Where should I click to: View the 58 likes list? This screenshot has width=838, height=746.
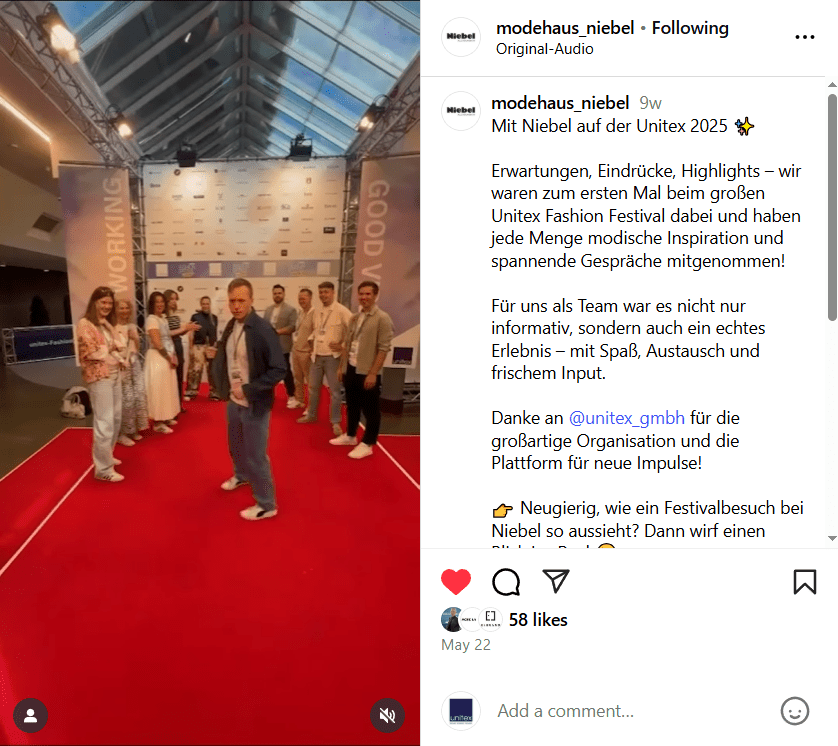pyautogui.click(x=538, y=620)
